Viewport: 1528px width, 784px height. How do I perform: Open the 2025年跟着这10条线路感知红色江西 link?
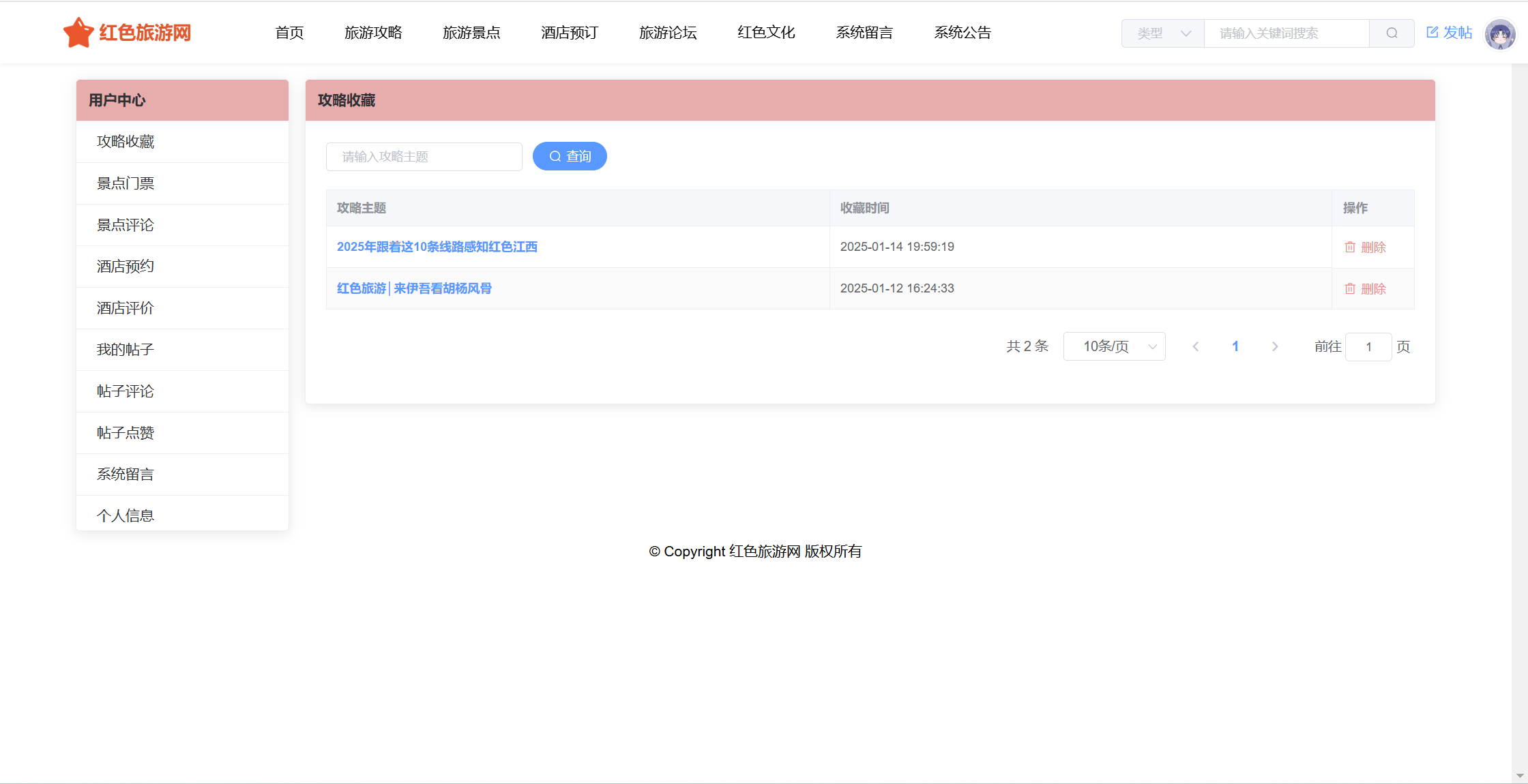click(x=437, y=247)
